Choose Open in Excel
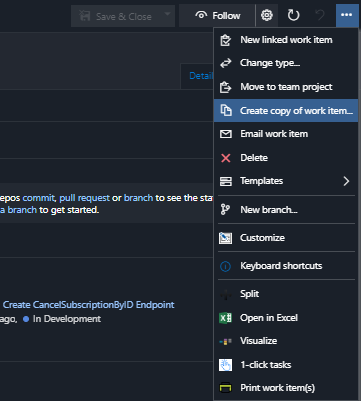 pos(286,318)
